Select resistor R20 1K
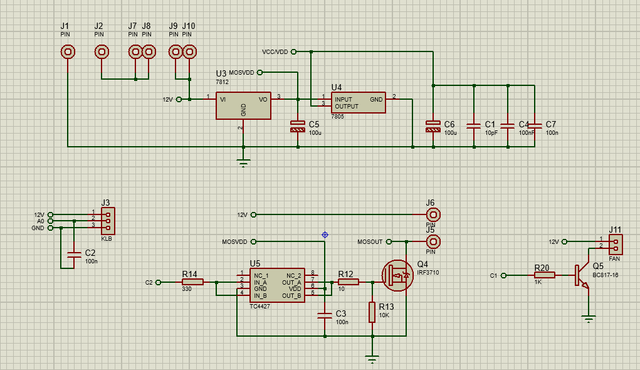The width and height of the screenshot is (640, 370). pyautogui.click(x=544, y=275)
